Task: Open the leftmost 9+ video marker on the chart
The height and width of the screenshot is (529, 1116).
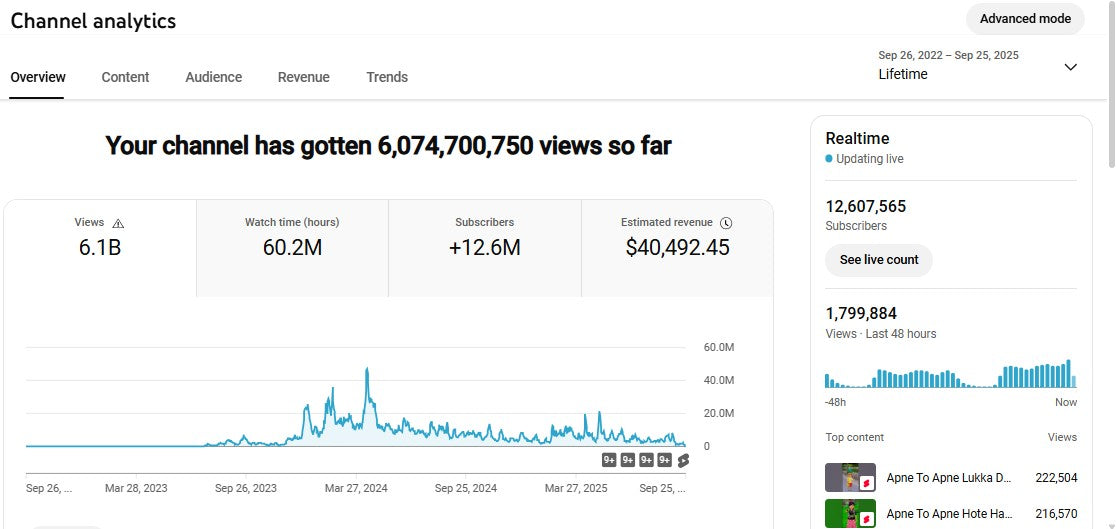Action: (609, 460)
